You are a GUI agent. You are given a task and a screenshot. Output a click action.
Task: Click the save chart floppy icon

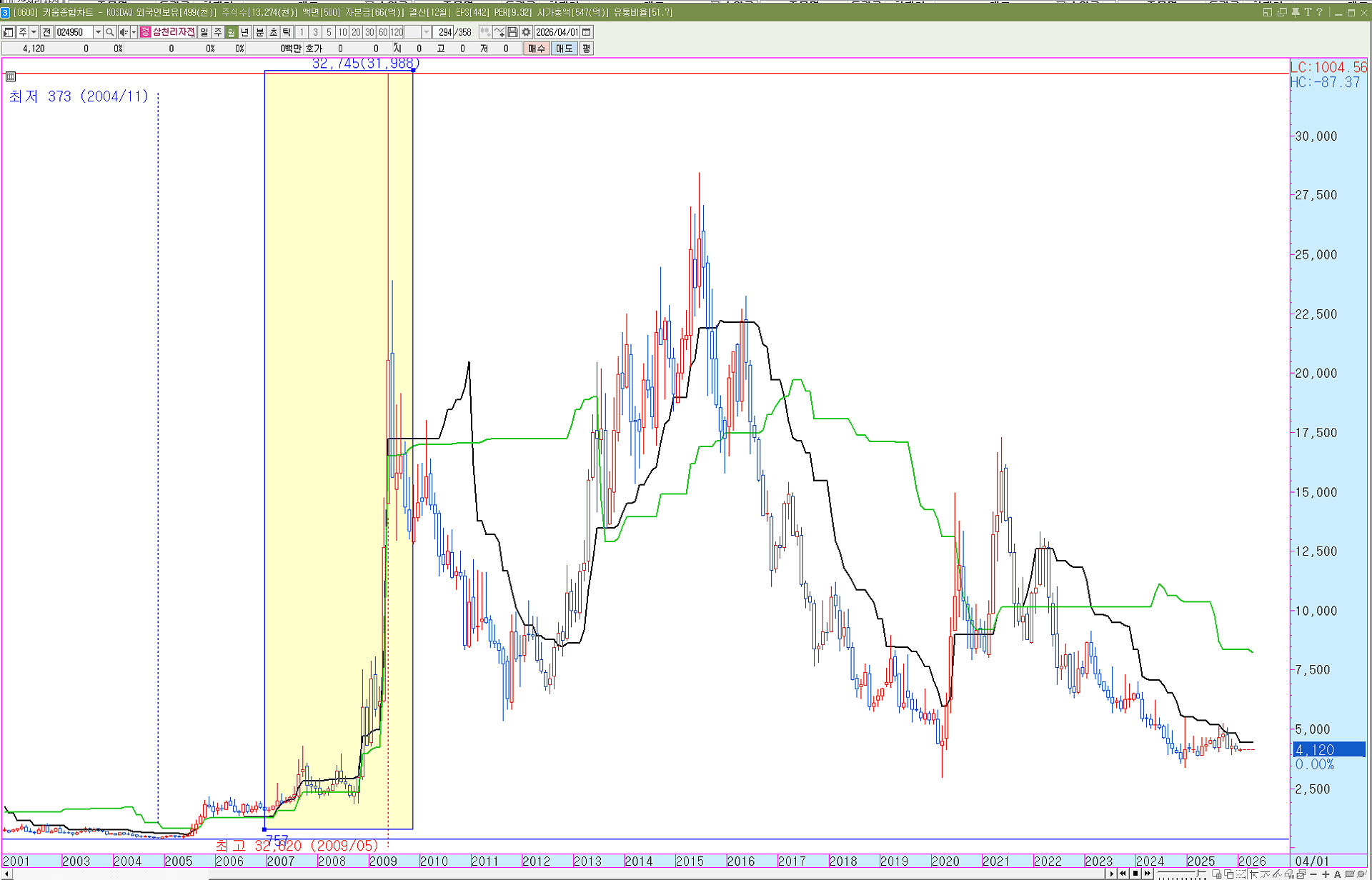(513, 32)
